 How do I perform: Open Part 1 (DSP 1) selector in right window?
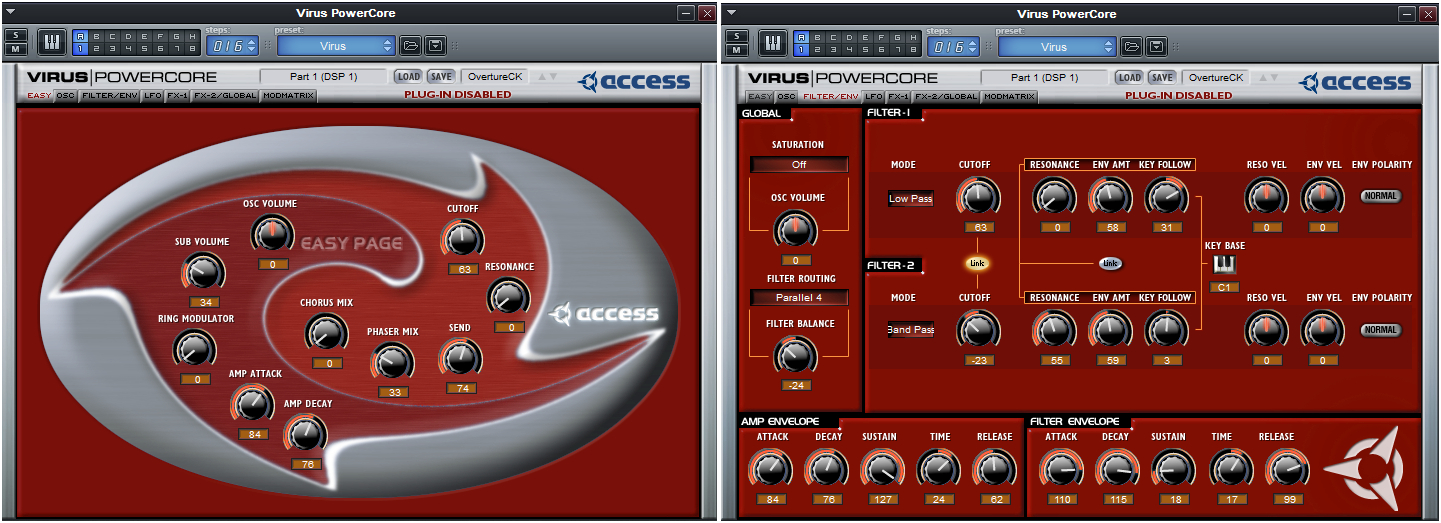pyautogui.click(x=1044, y=77)
